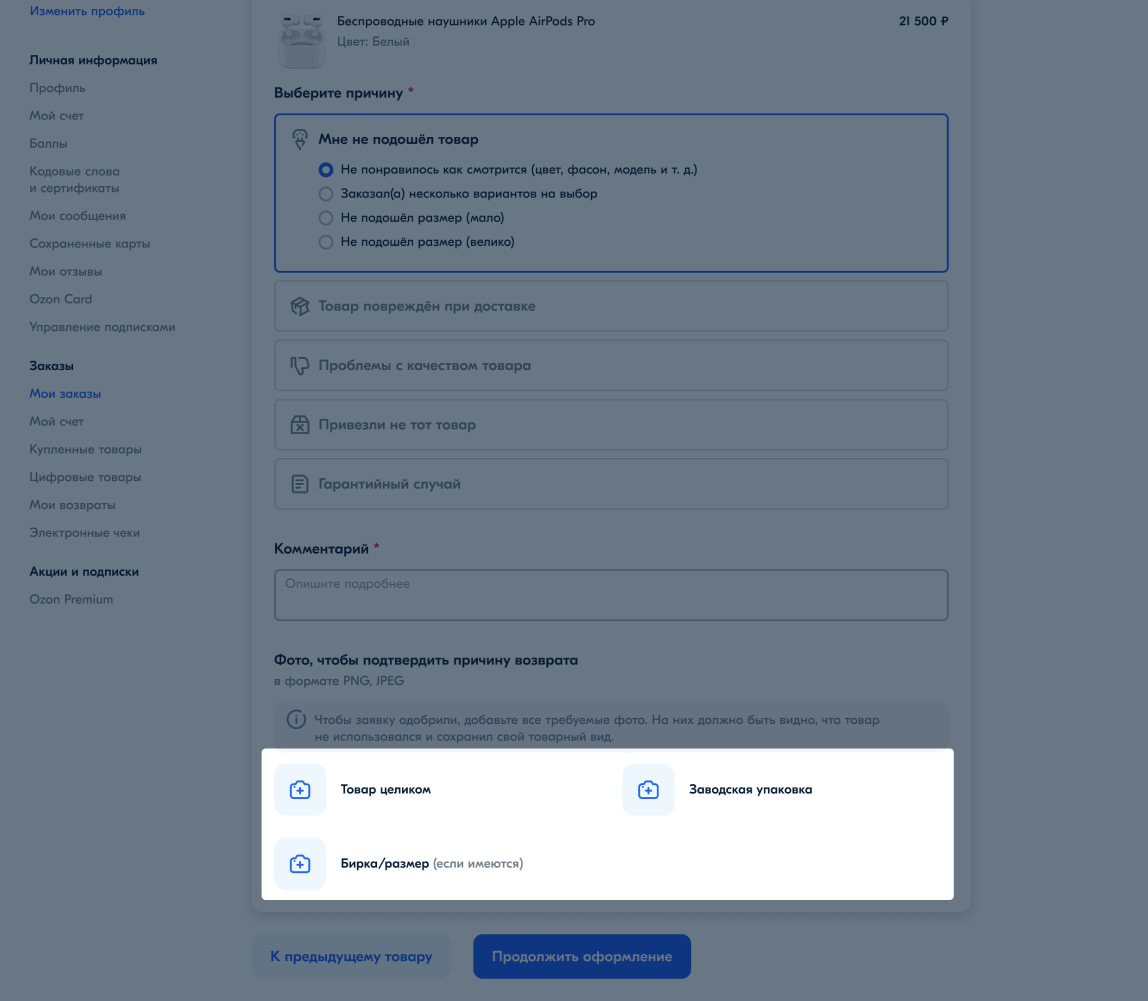The image size is (1148, 1001).
Task: Click the info icon in photo hint
Action: [296, 720]
